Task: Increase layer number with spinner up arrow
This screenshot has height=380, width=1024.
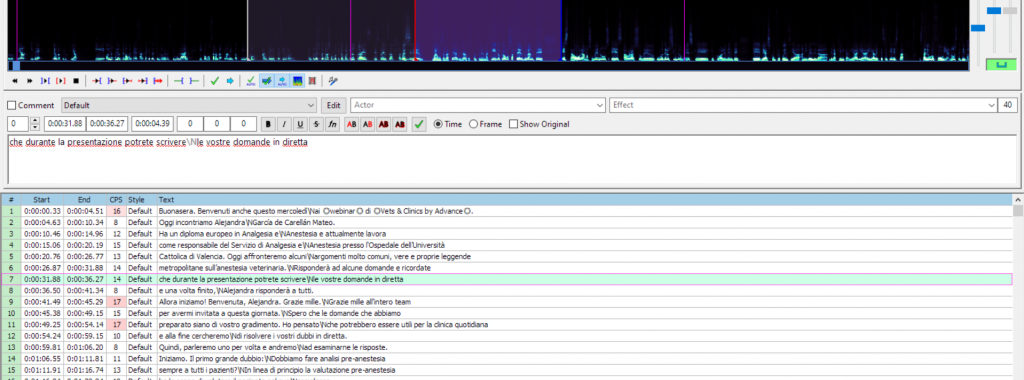Action: click(35, 120)
